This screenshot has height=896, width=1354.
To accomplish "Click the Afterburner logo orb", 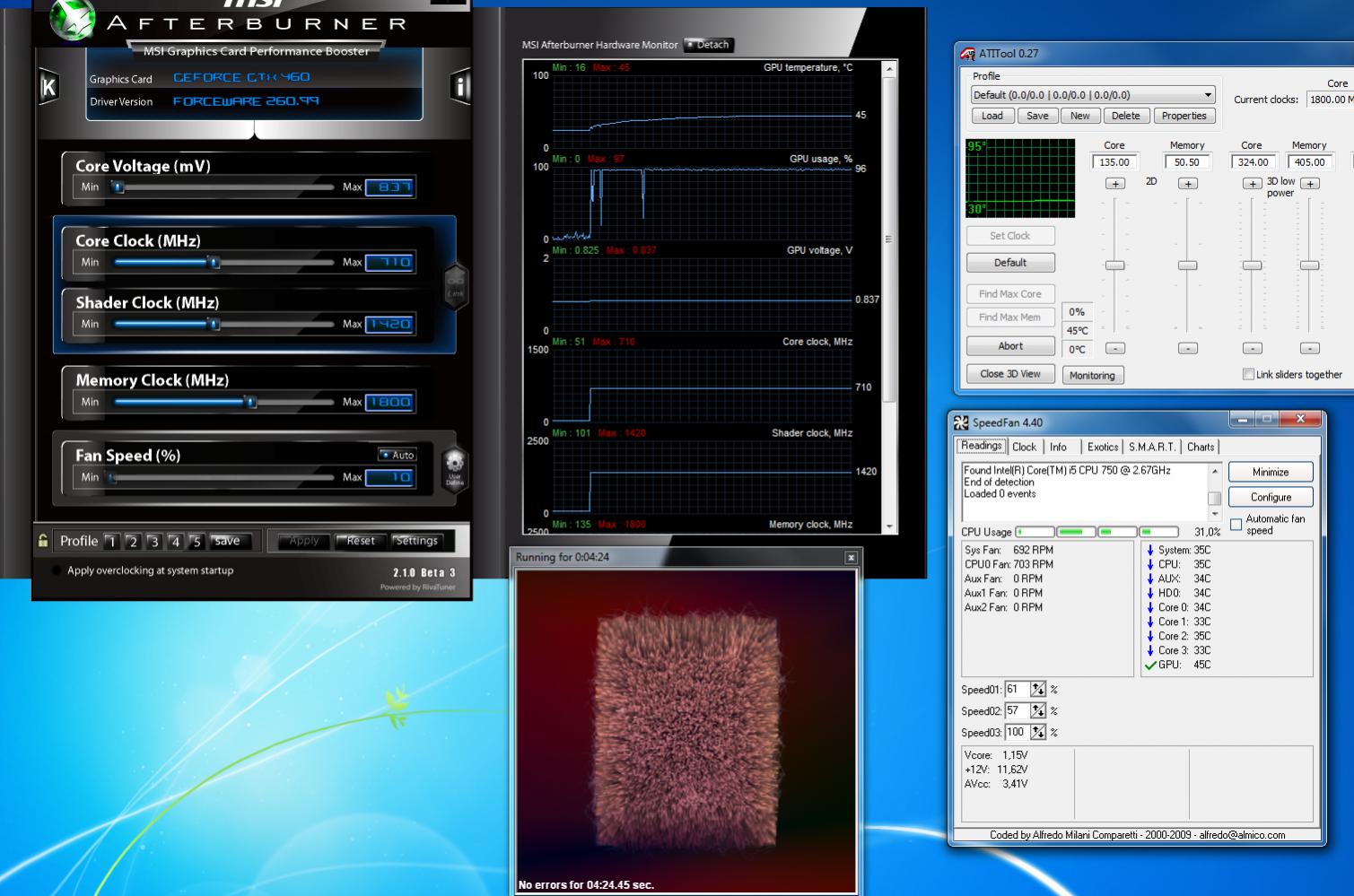I will 72,20.
